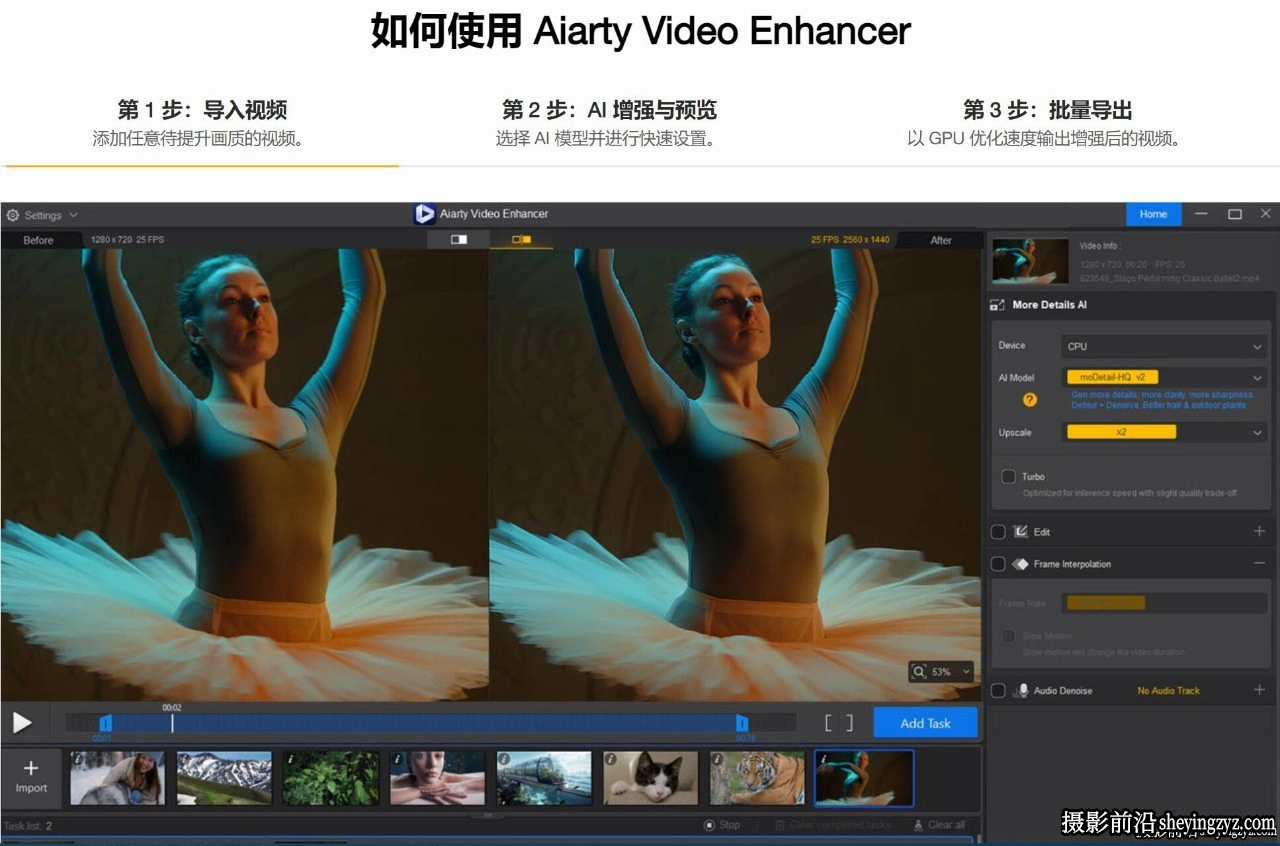This screenshot has width=1280, height=846.
Task: Open info icon on ballerina thumbnail
Action: 823,759
